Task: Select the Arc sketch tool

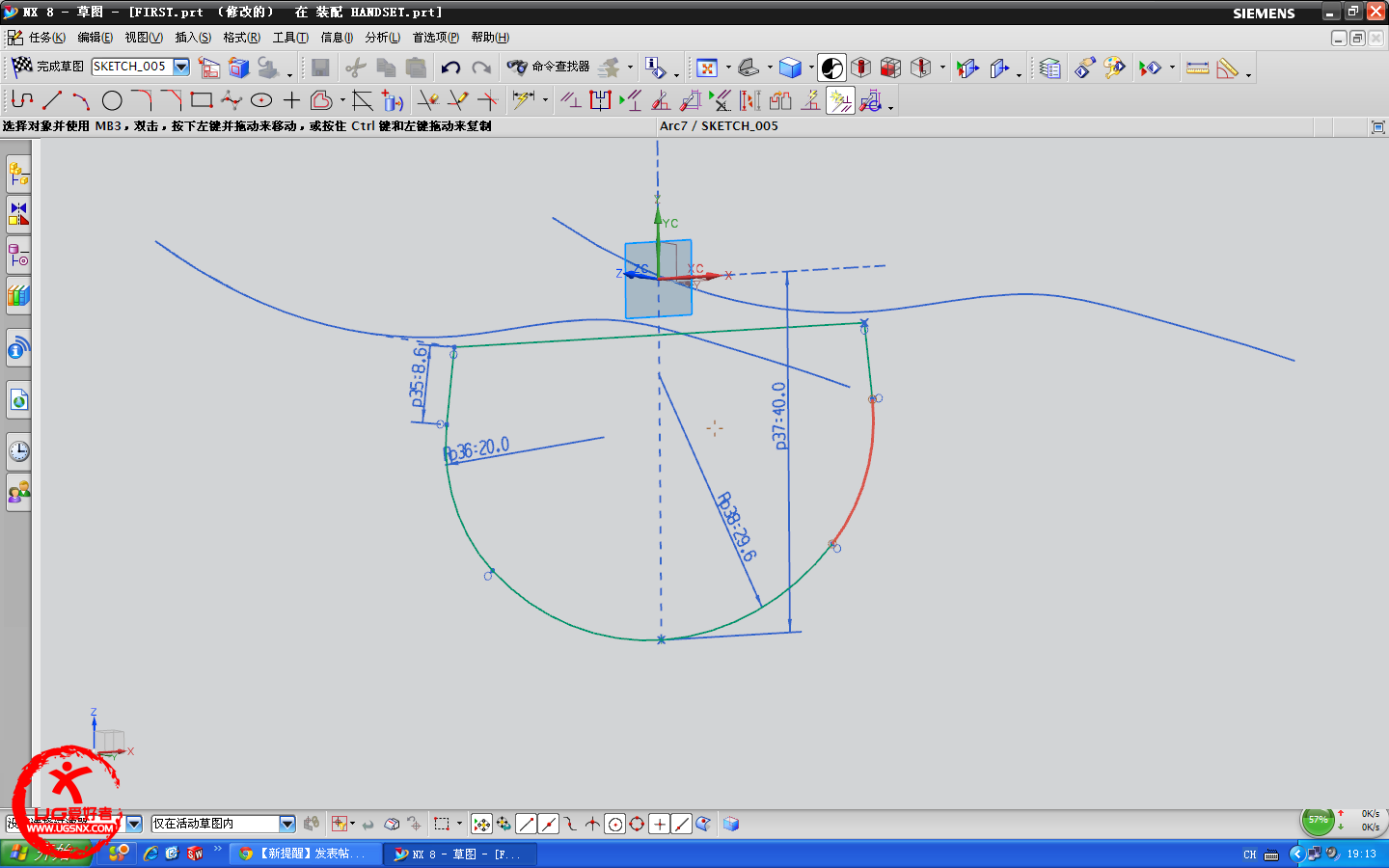Action: (x=81, y=99)
